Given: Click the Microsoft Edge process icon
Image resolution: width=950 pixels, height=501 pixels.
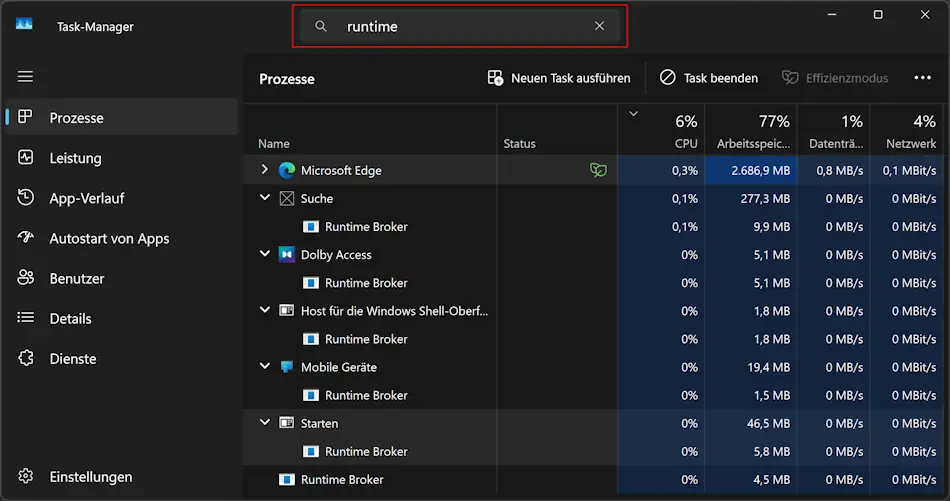Looking at the screenshot, I should 287,170.
